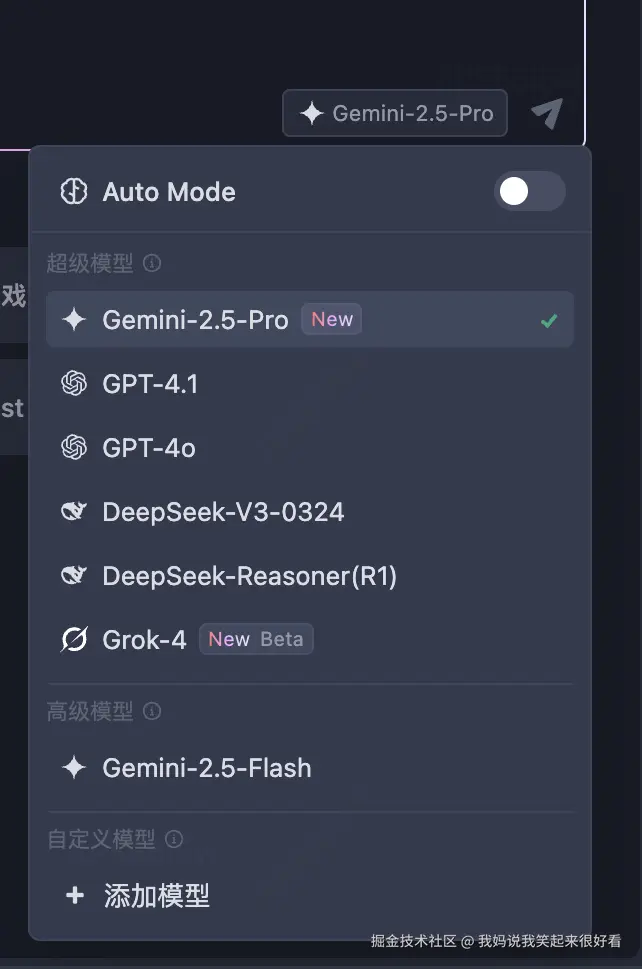Click the 添加模型 button

(157, 895)
